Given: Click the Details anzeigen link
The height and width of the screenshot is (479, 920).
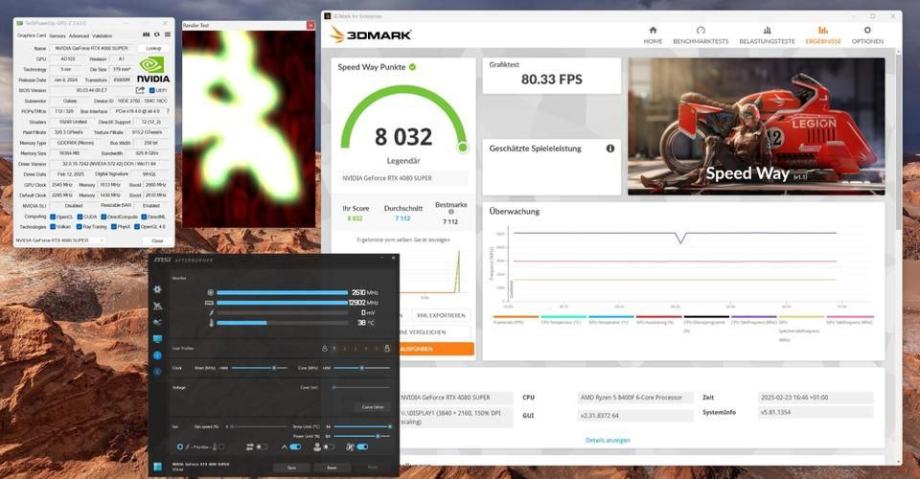Looking at the screenshot, I should (x=607, y=440).
